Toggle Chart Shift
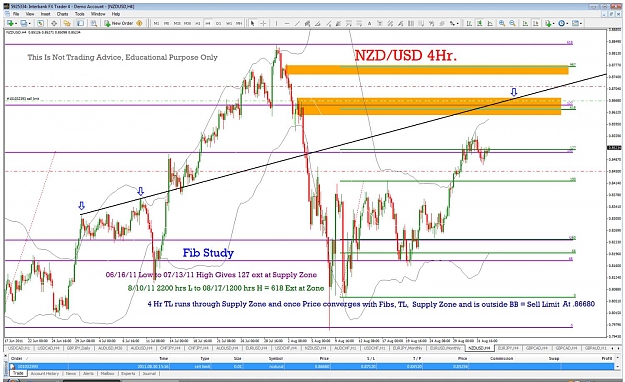The width and height of the screenshot is (625, 382). pyautogui.click(x=536, y=24)
